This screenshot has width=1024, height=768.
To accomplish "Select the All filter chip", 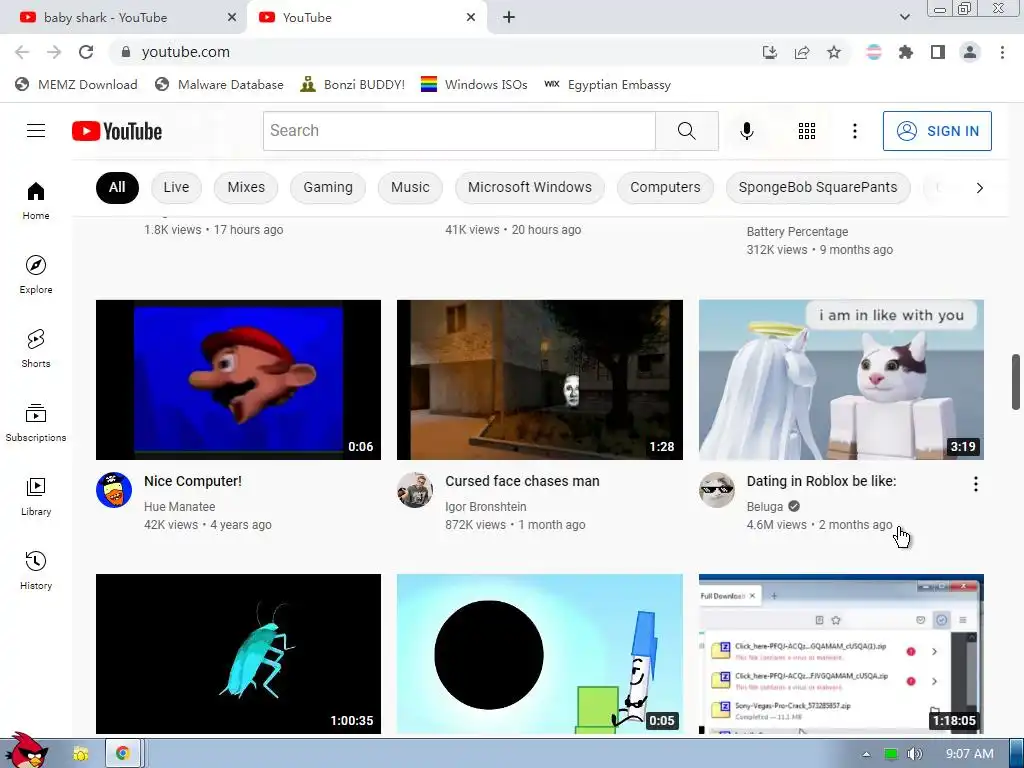I will click(x=117, y=187).
